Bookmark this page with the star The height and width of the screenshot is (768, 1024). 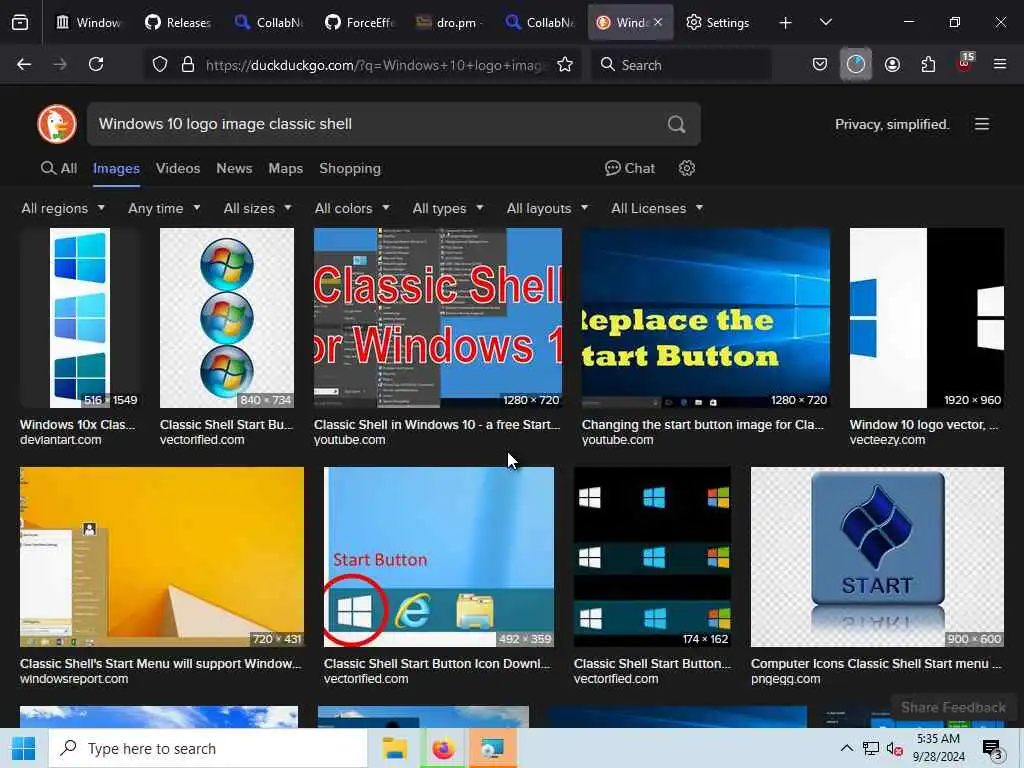tap(565, 65)
